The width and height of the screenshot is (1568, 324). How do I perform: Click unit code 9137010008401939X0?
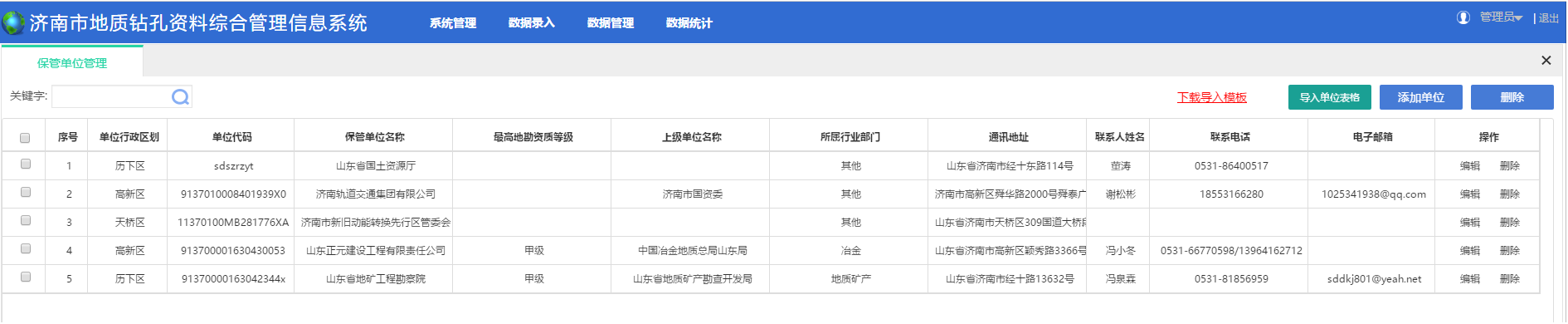pyautogui.click(x=233, y=194)
